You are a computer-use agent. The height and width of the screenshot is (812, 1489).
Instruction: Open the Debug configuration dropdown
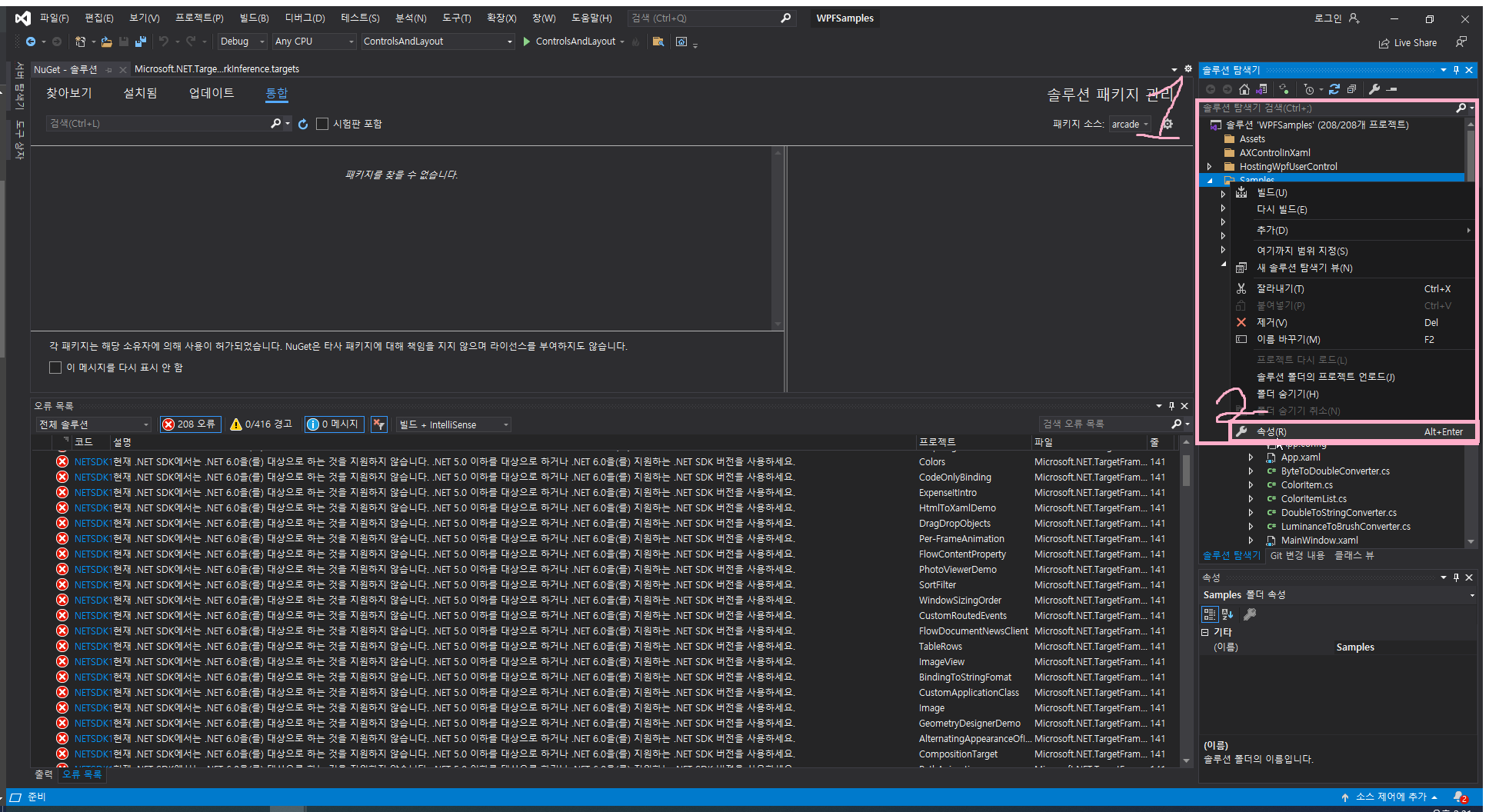[242, 42]
